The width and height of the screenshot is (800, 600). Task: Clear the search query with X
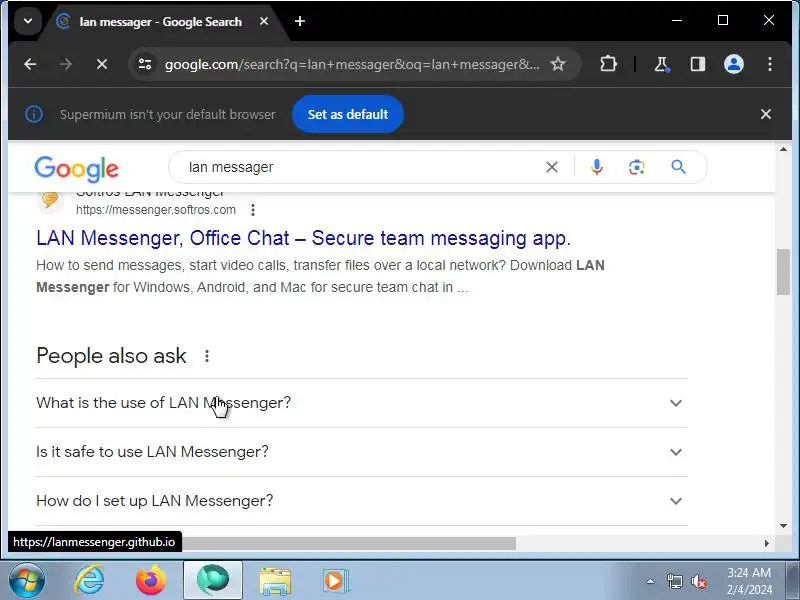coord(552,167)
